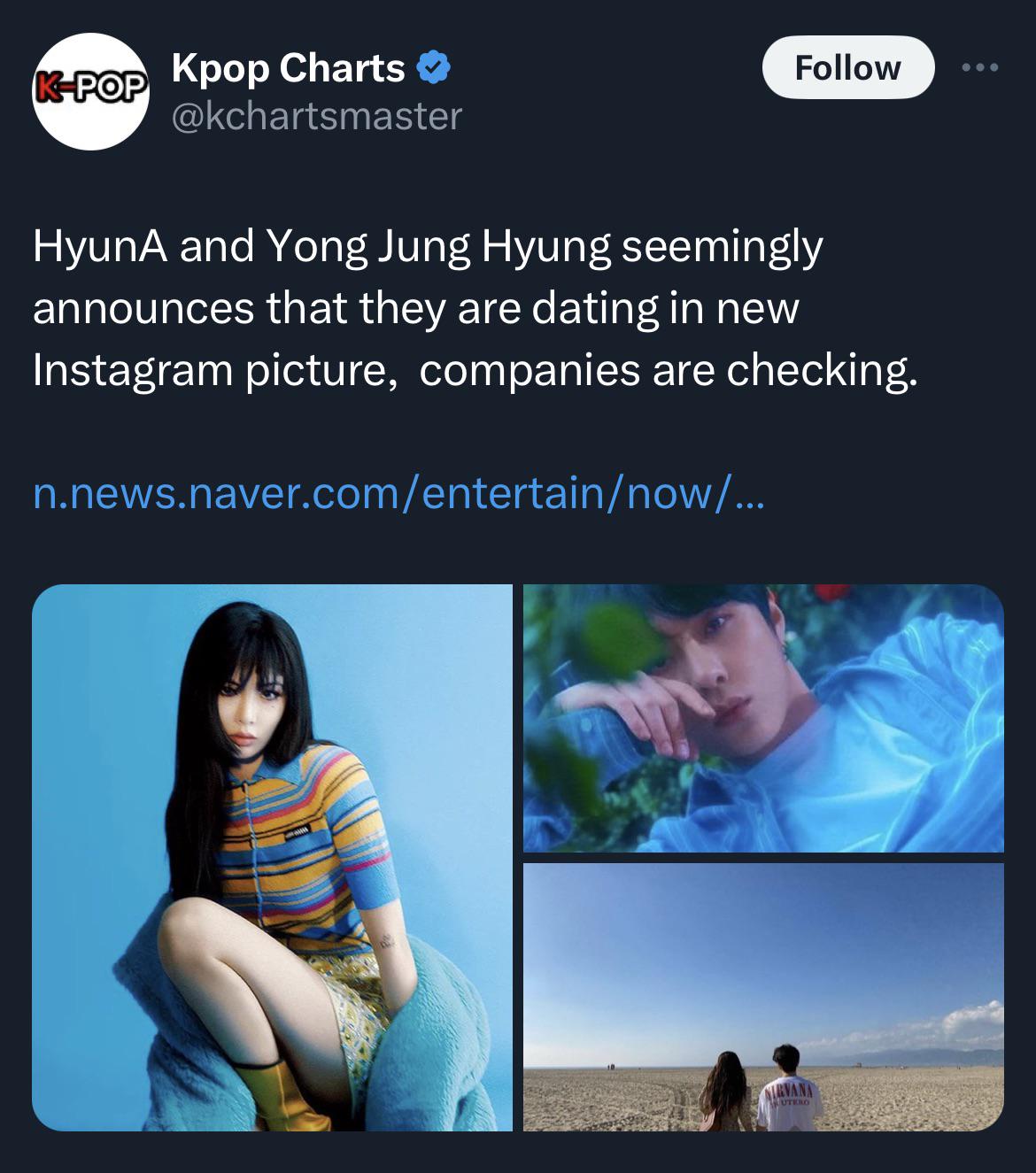
Task: Open the beach photo of the couple
Action: pyautogui.click(x=763, y=997)
